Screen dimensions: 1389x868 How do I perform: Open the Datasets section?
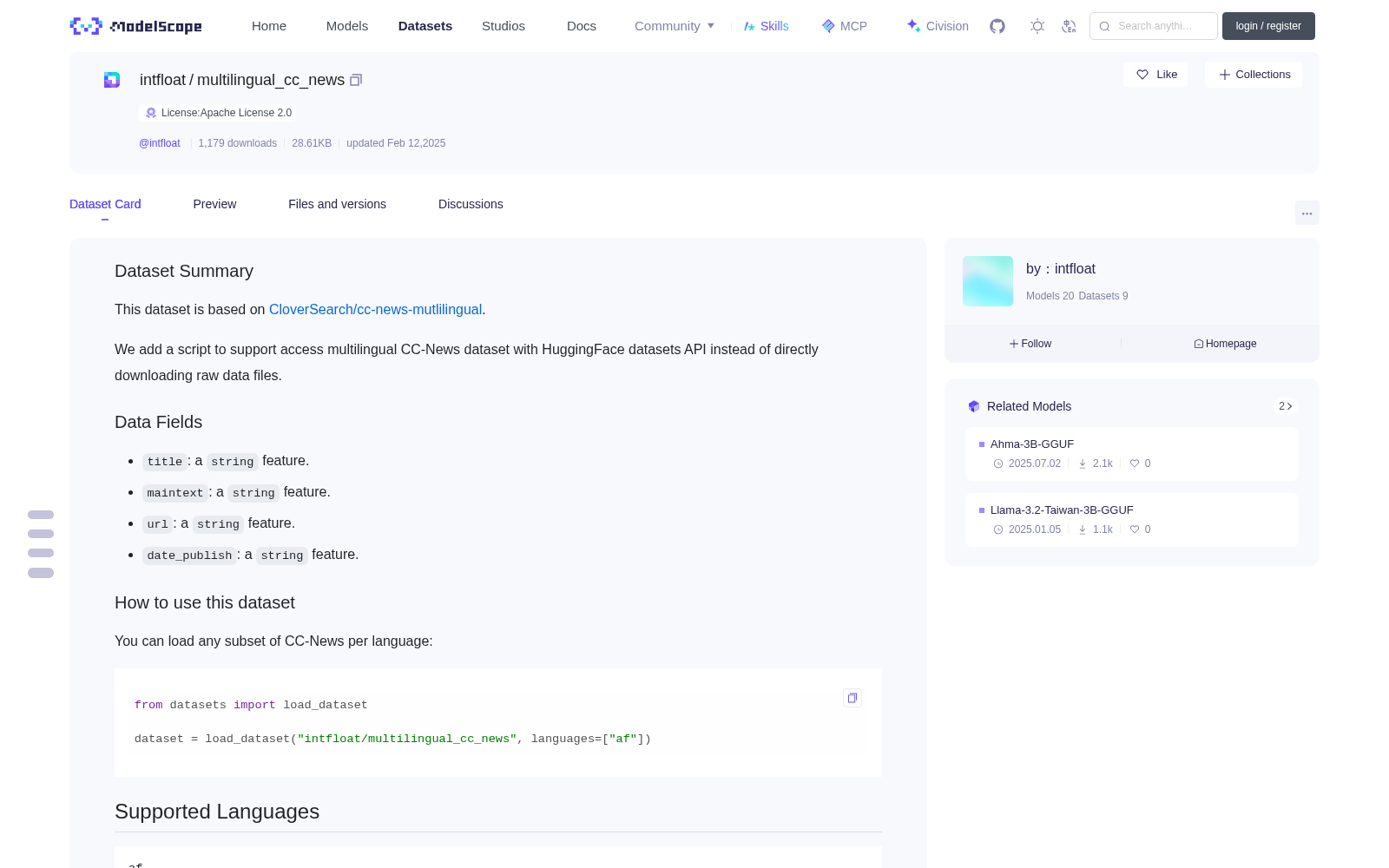425,26
